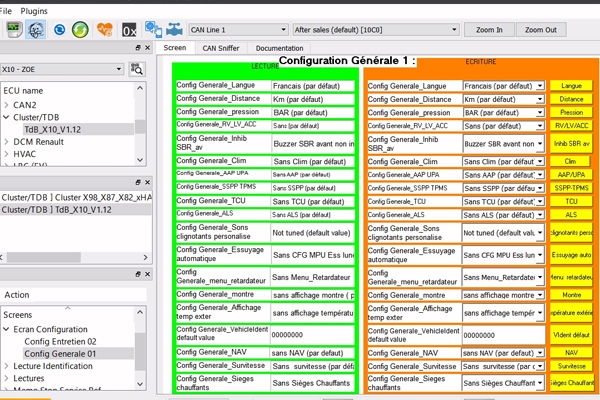Switch to the CAN Sniffer tab
This screenshot has height=400, width=600.
[x=220, y=48]
